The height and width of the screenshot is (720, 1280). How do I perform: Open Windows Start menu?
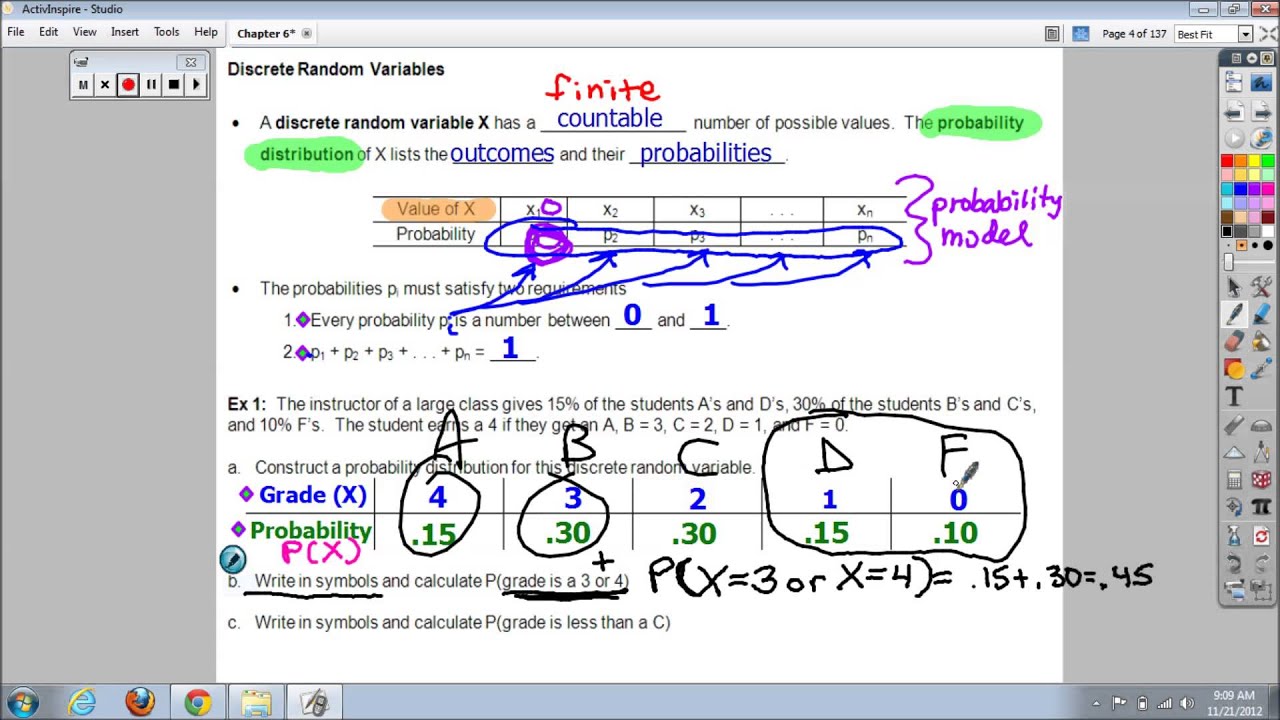coord(22,702)
